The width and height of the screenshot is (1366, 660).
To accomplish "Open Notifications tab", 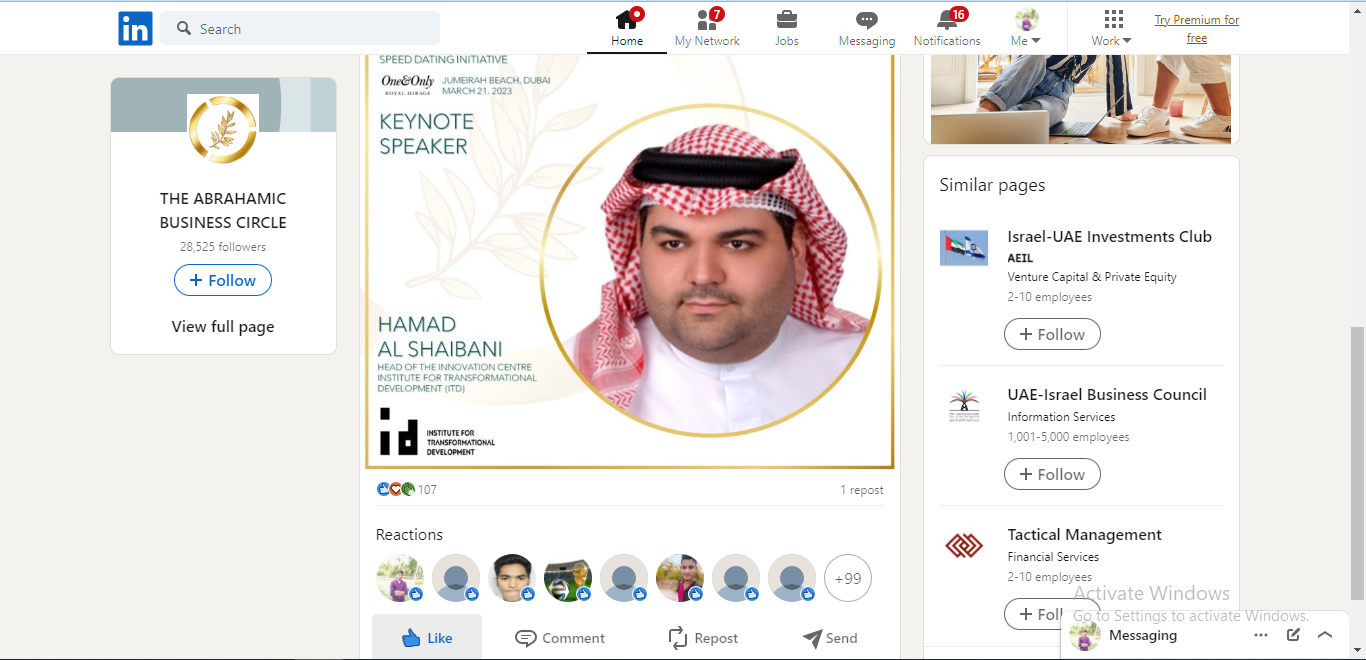I will click(947, 28).
